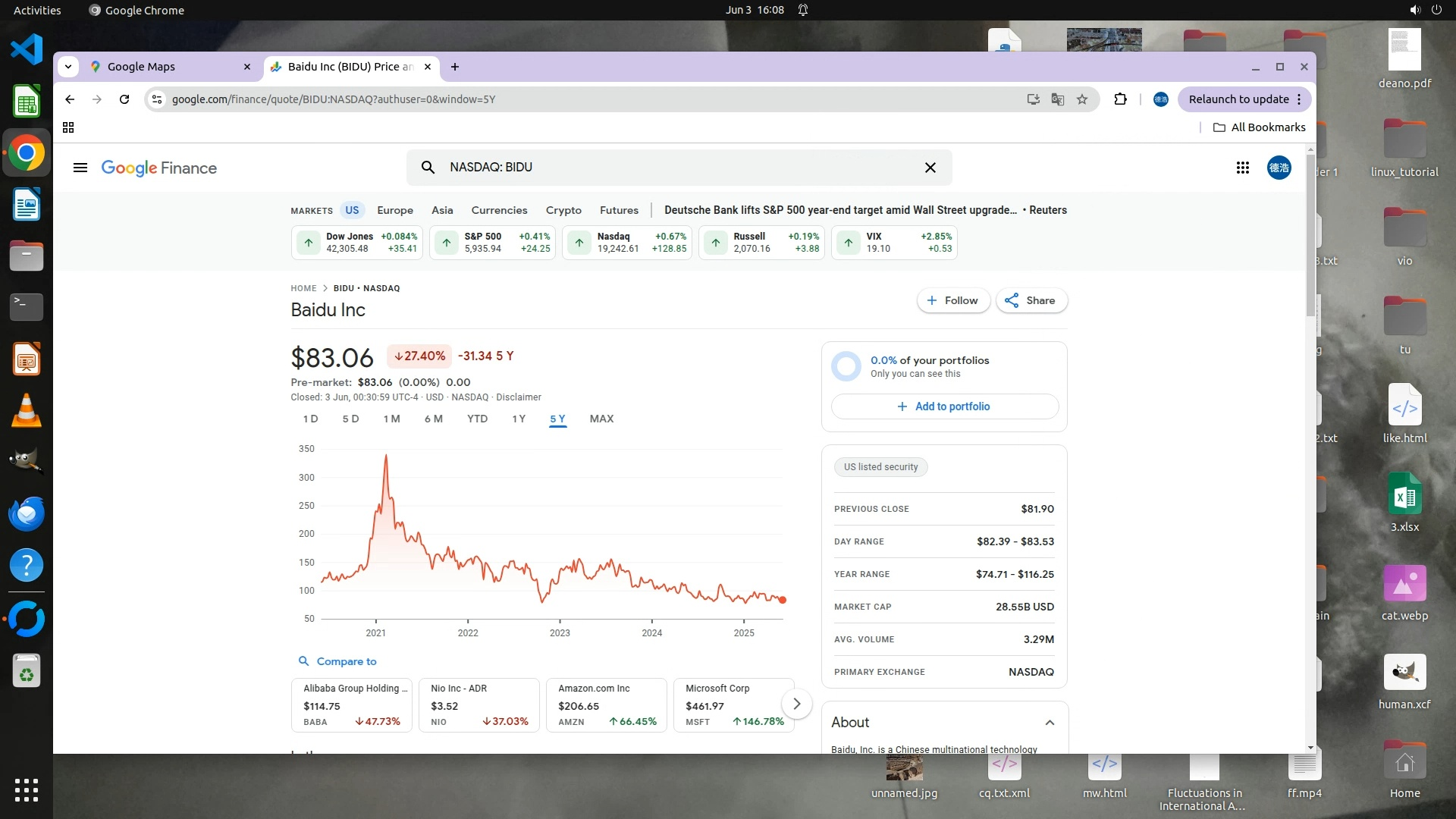Select the 6 M chart range
This screenshot has width=1456, height=819.
[x=433, y=419]
